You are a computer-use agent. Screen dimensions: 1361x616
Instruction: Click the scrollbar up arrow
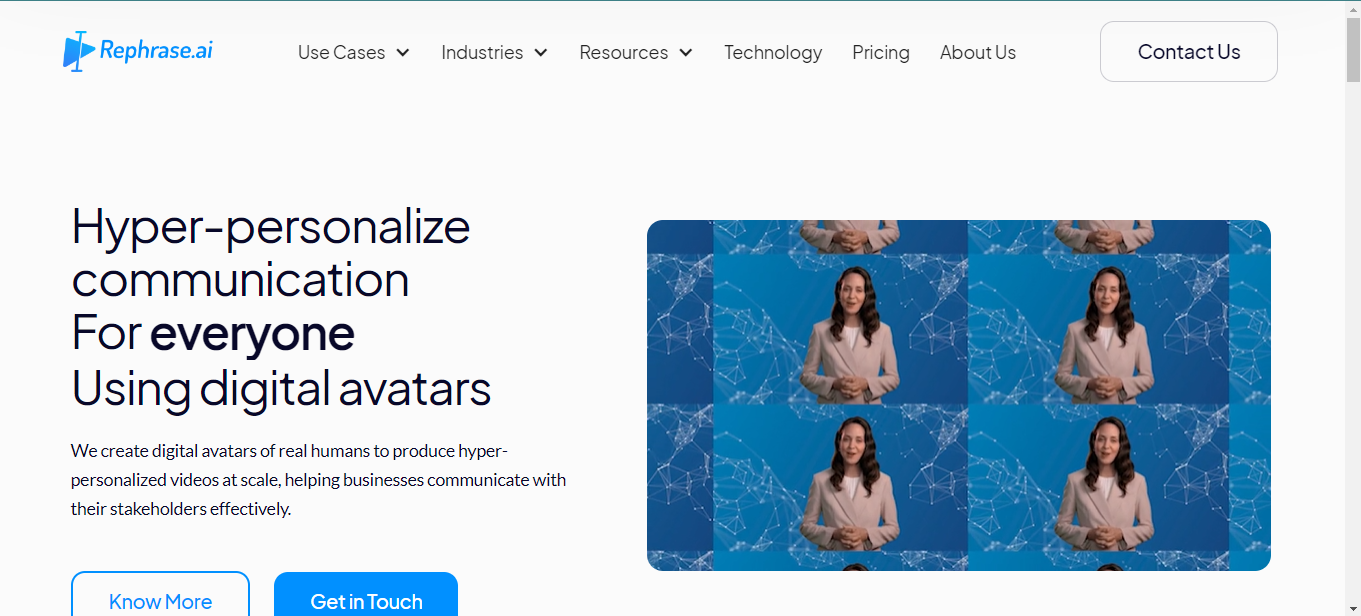1353,9
